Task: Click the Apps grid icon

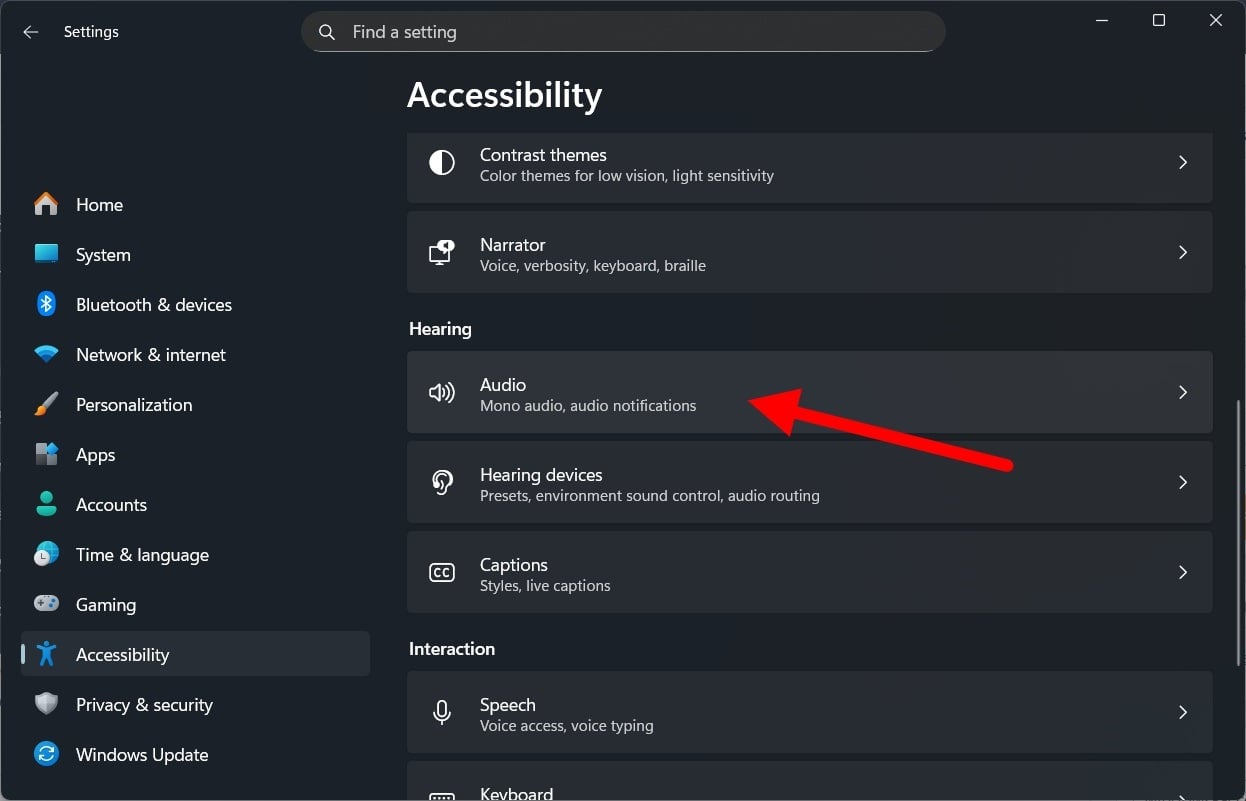Action: [46, 454]
